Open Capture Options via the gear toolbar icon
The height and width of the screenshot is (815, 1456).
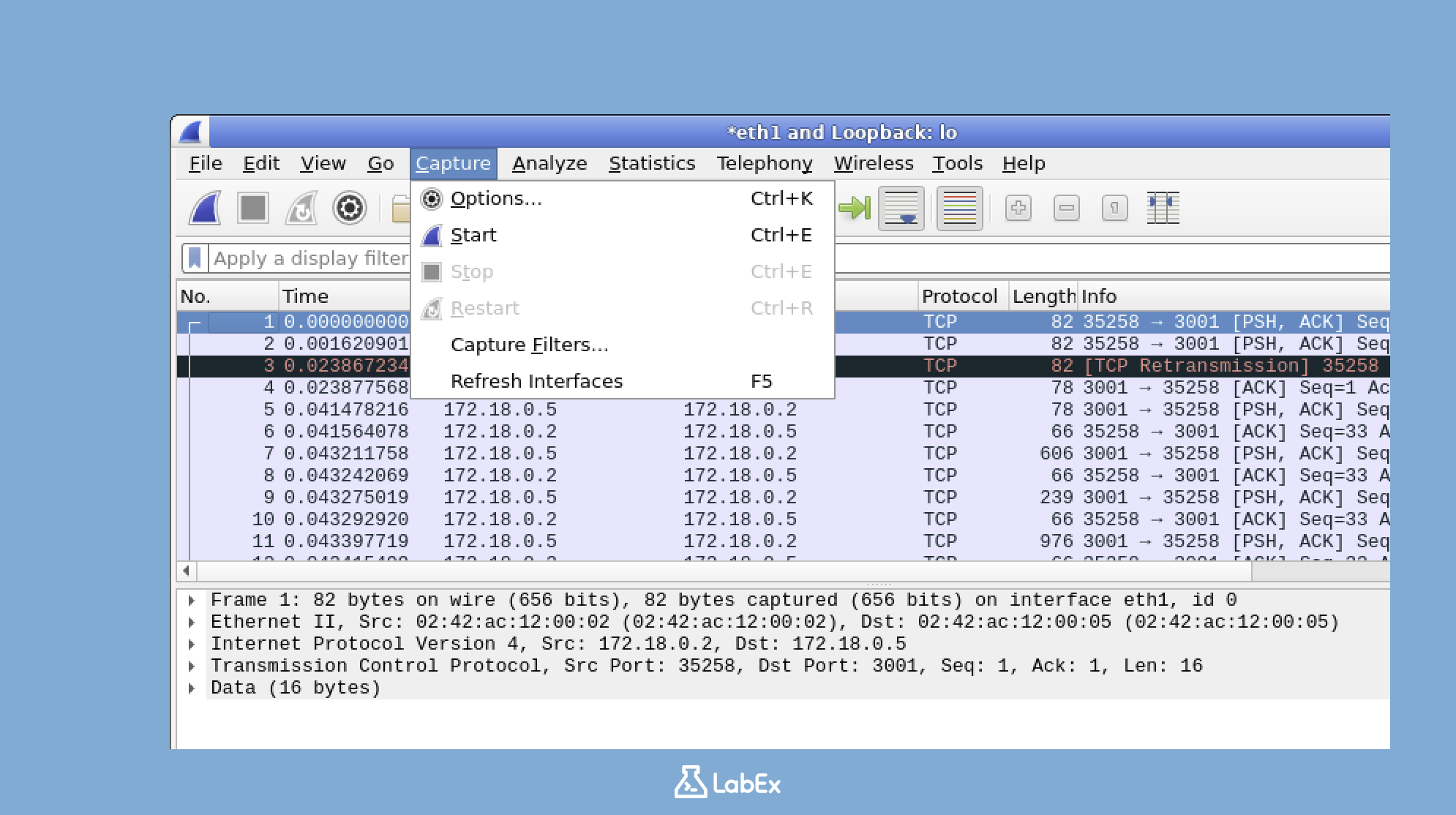click(x=350, y=209)
